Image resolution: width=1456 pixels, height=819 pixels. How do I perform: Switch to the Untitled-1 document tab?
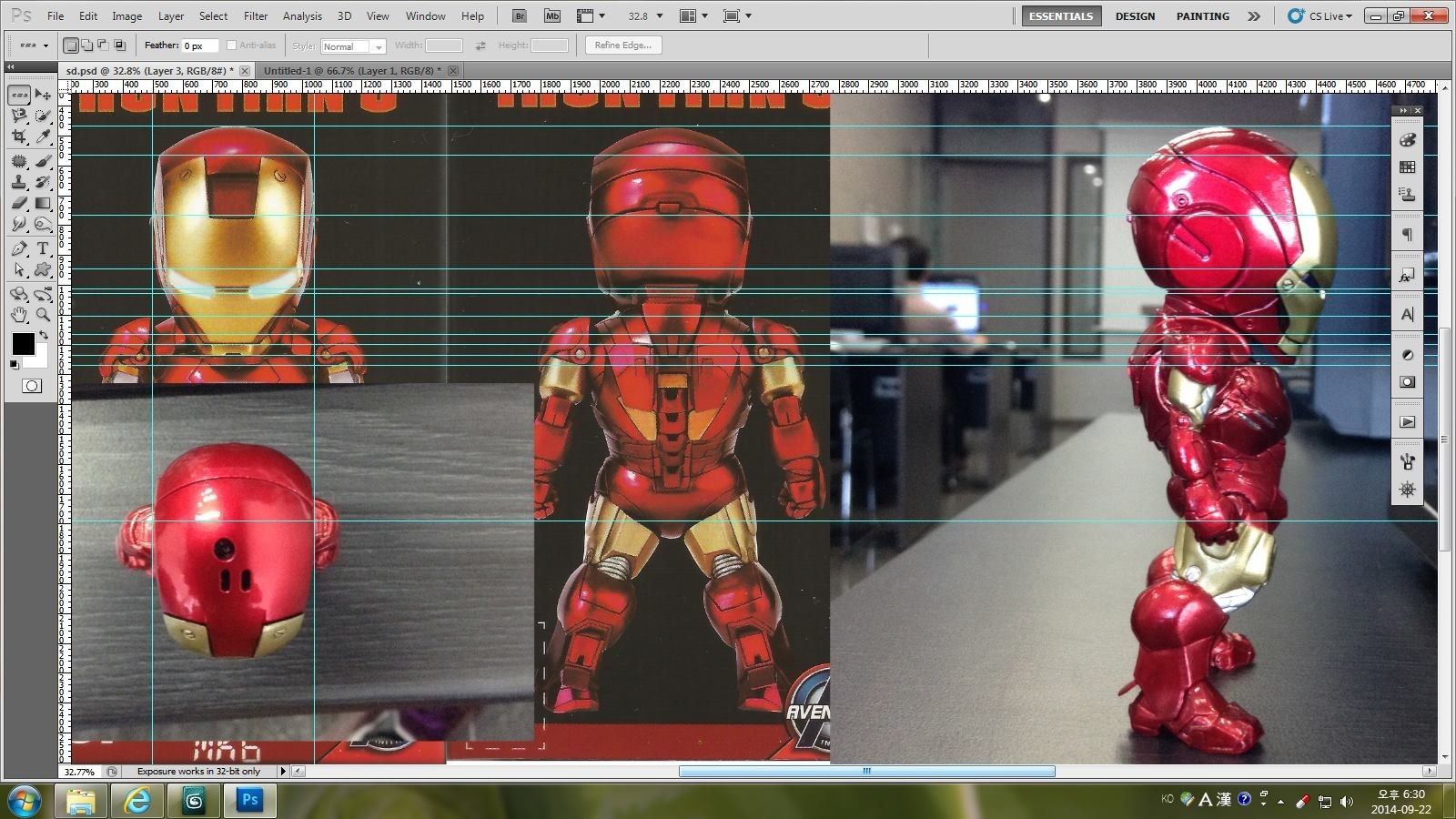[352, 70]
